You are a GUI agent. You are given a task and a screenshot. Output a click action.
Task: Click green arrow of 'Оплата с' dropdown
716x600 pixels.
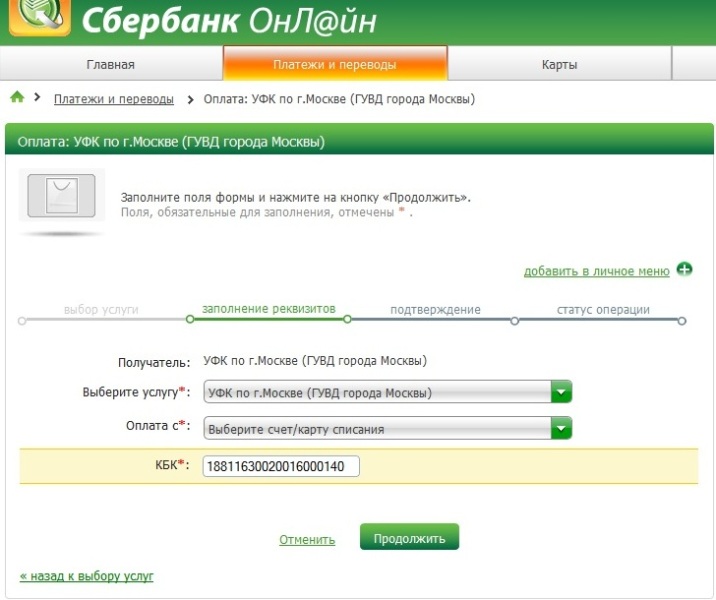coord(562,429)
